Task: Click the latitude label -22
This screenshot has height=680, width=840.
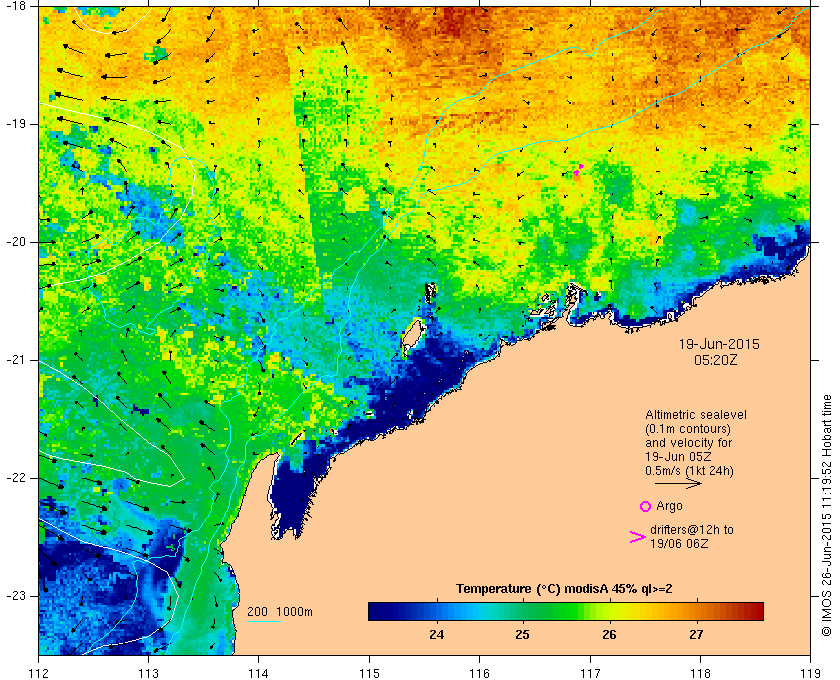Action: click(x=15, y=477)
